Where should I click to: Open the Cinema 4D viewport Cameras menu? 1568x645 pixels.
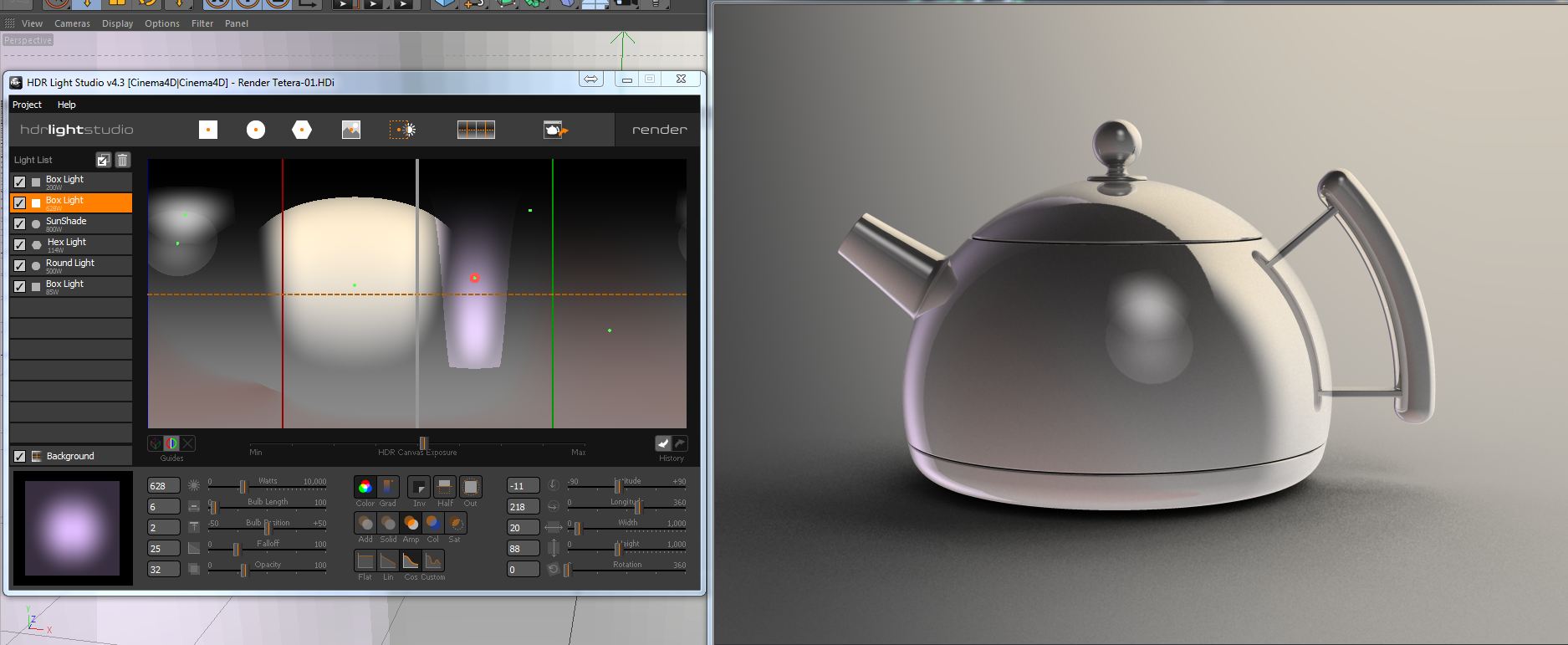pos(72,23)
